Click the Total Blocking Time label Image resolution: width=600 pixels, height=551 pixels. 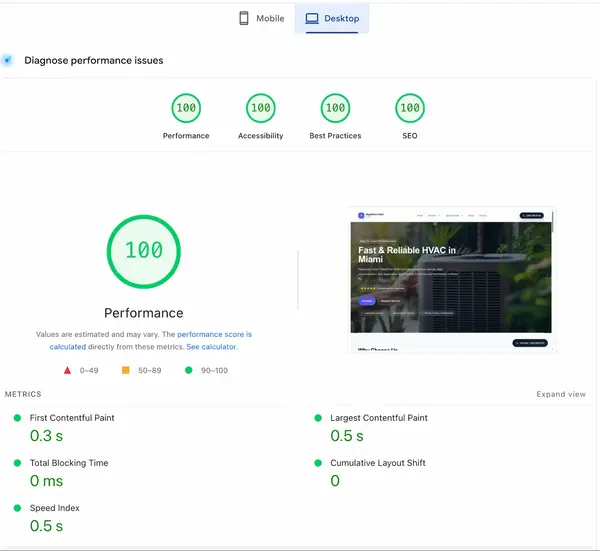point(69,463)
